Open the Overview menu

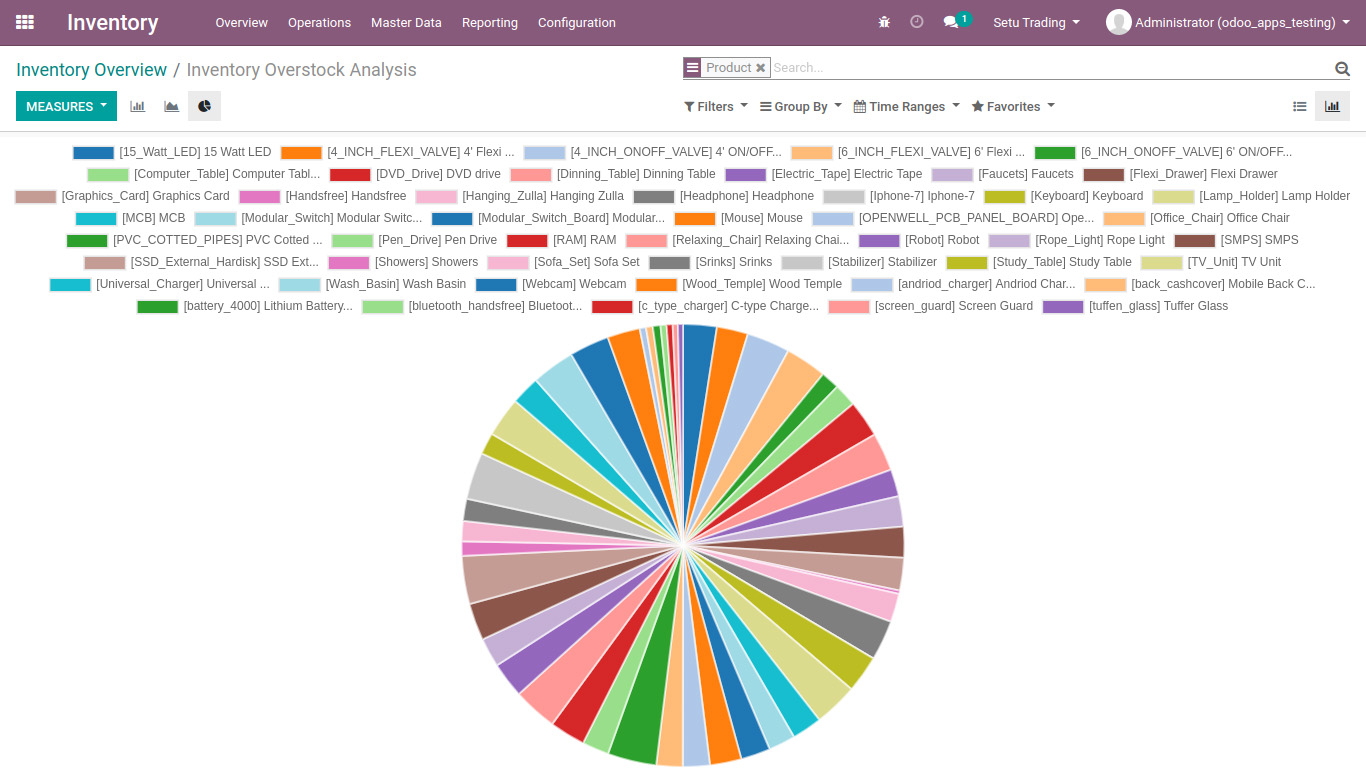(242, 22)
